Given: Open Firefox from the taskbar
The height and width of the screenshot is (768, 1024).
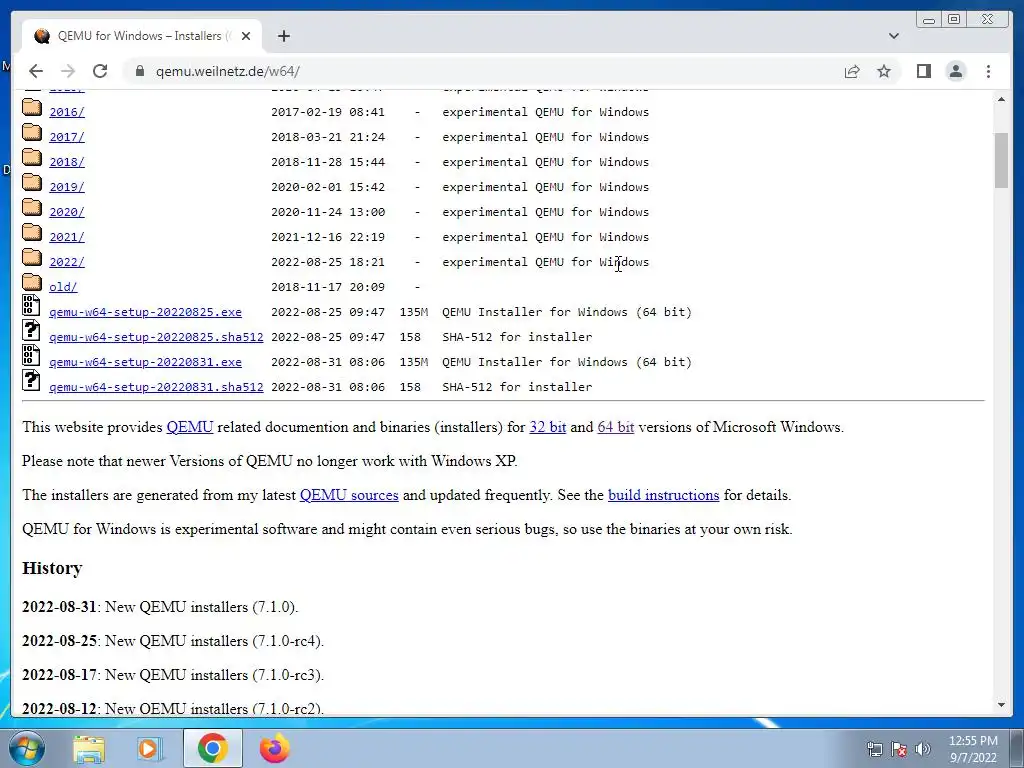Looking at the screenshot, I should (274, 748).
